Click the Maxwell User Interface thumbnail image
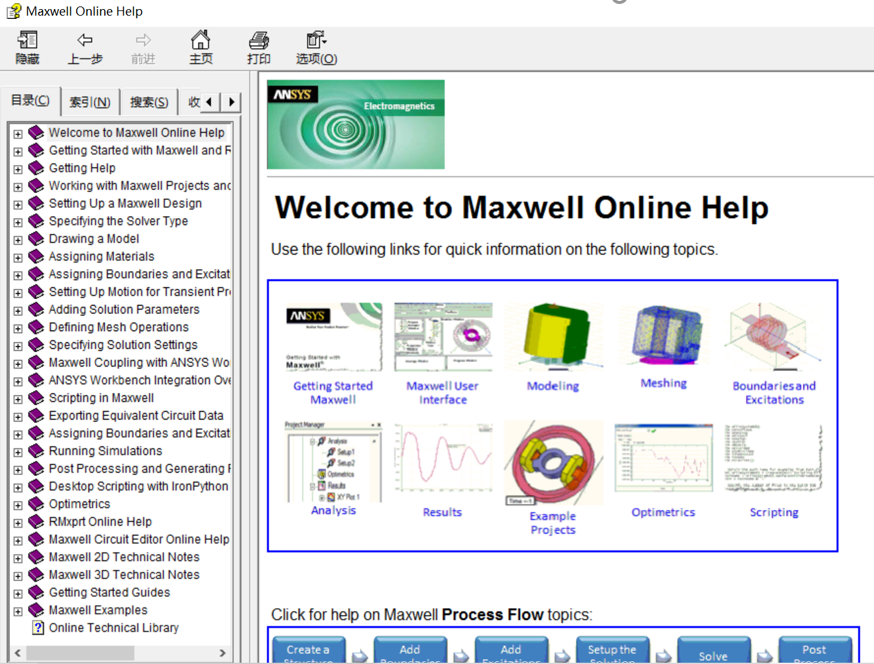Screen dimensions: 874x664 [443, 337]
